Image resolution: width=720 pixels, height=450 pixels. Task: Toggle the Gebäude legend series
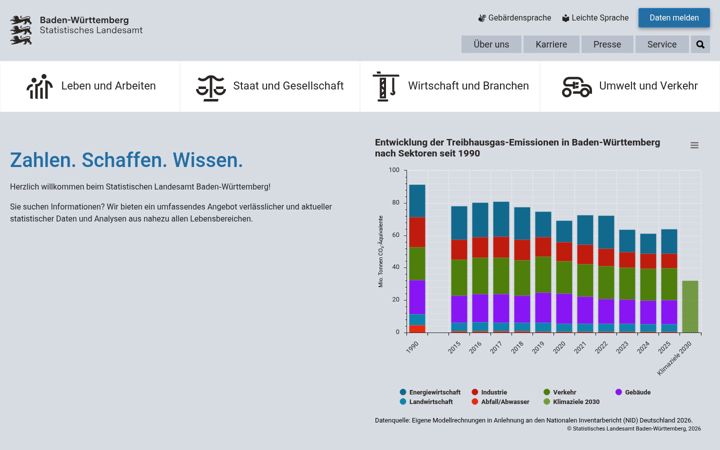click(x=633, y=392)
